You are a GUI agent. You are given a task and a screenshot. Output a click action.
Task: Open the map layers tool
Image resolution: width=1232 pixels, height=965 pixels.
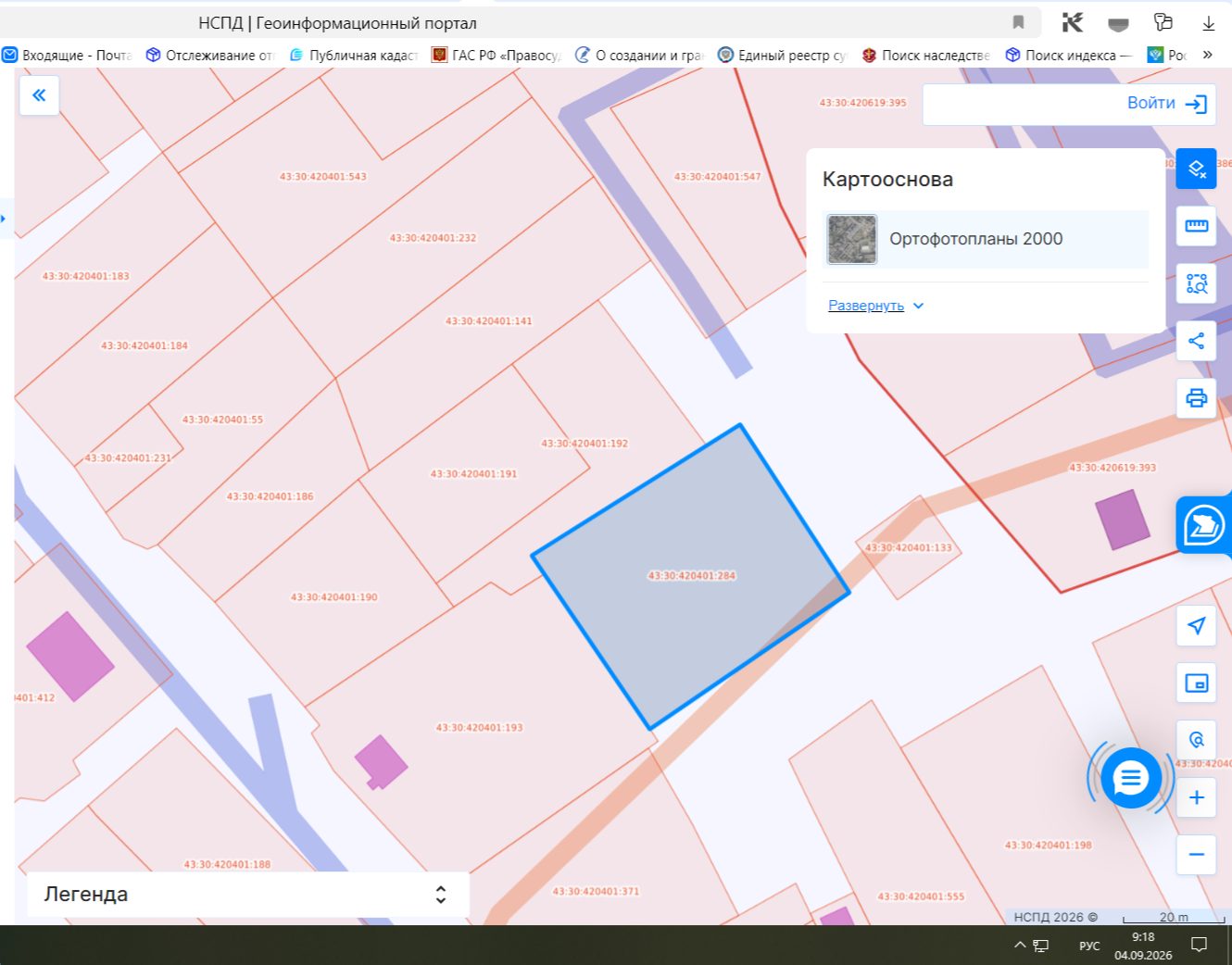point(1196,169)
